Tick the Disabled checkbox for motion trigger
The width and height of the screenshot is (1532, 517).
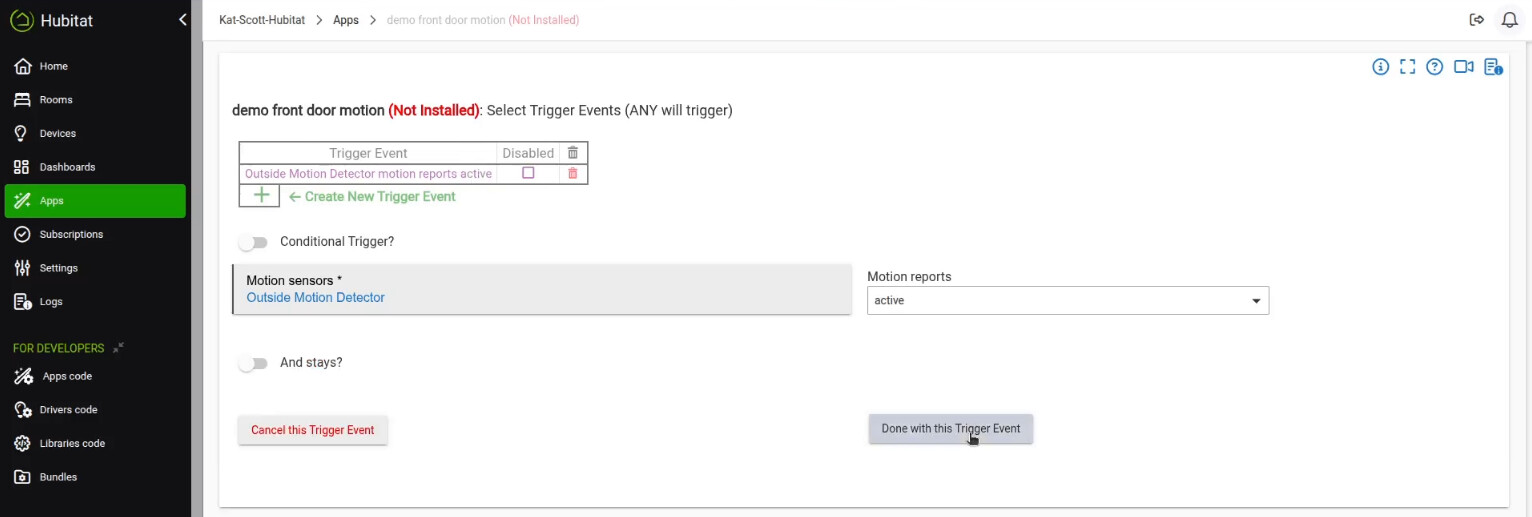(x=528, y=173)
